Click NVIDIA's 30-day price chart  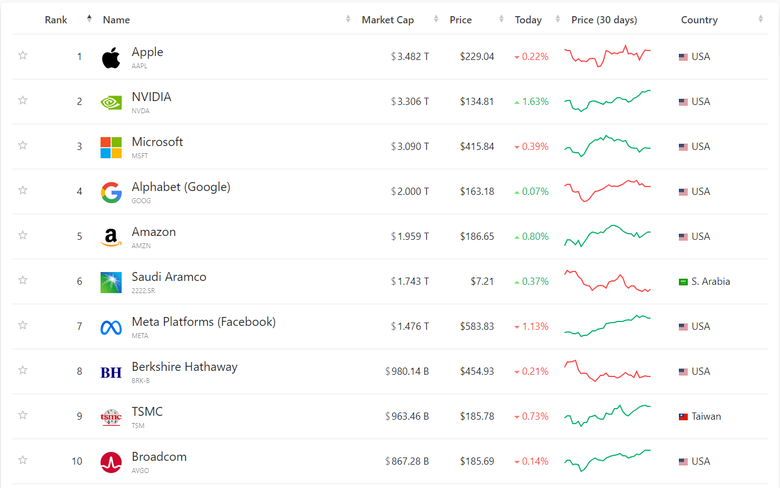(607, 101)
